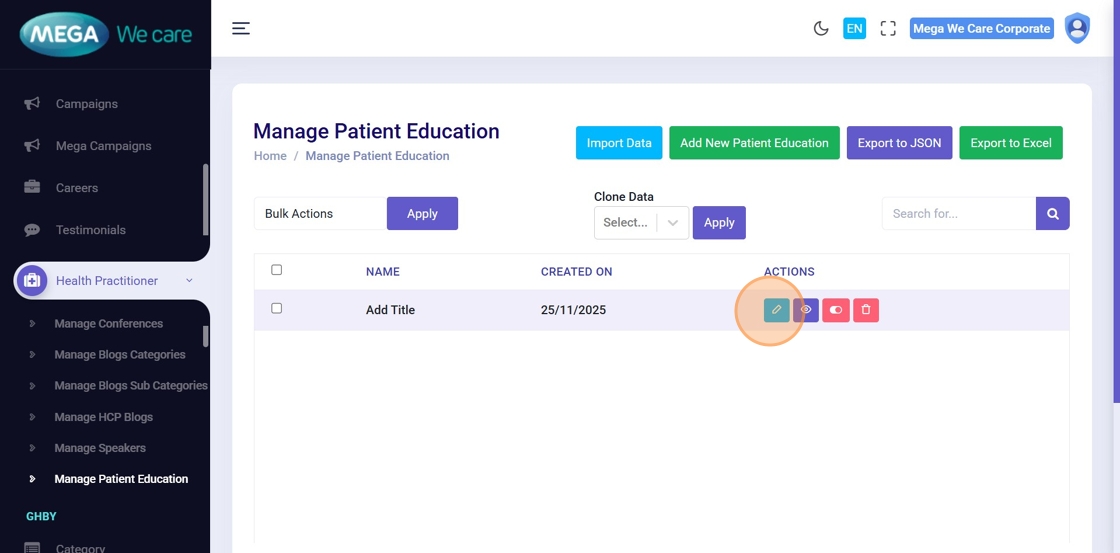
Task: Open the Bulk Actions dropdown
Action: (x=320, y=214)
